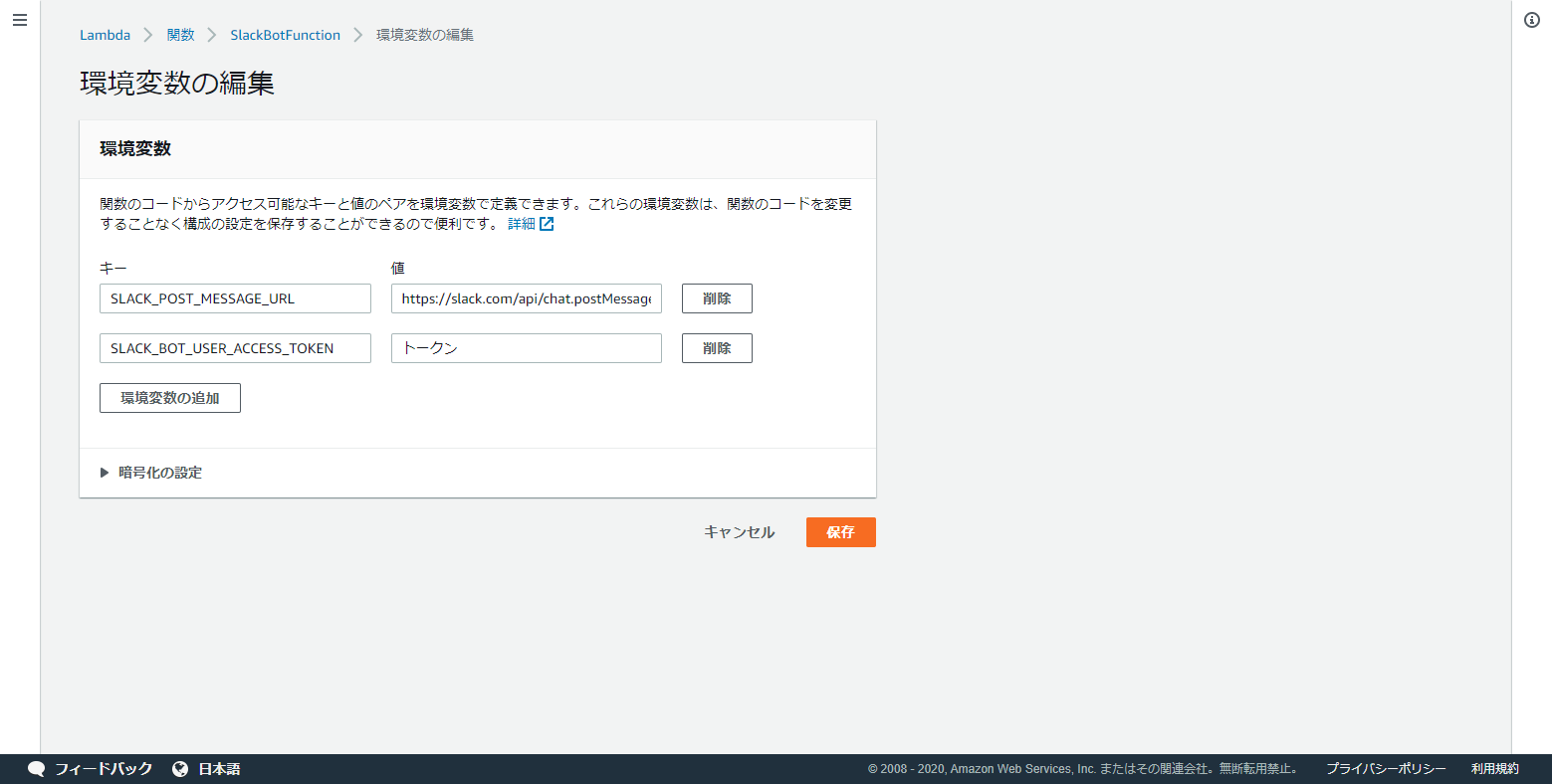Viewport: 1552px width, 784px height.
Task: Open the 詳細 documentation link
Action: [x=522, y=224]
